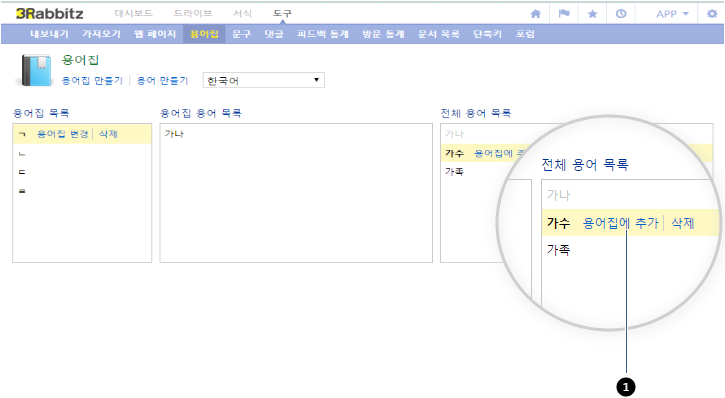
Task: Click 용어집 변경 for glossary ㄱ
Action: [62, 134]
